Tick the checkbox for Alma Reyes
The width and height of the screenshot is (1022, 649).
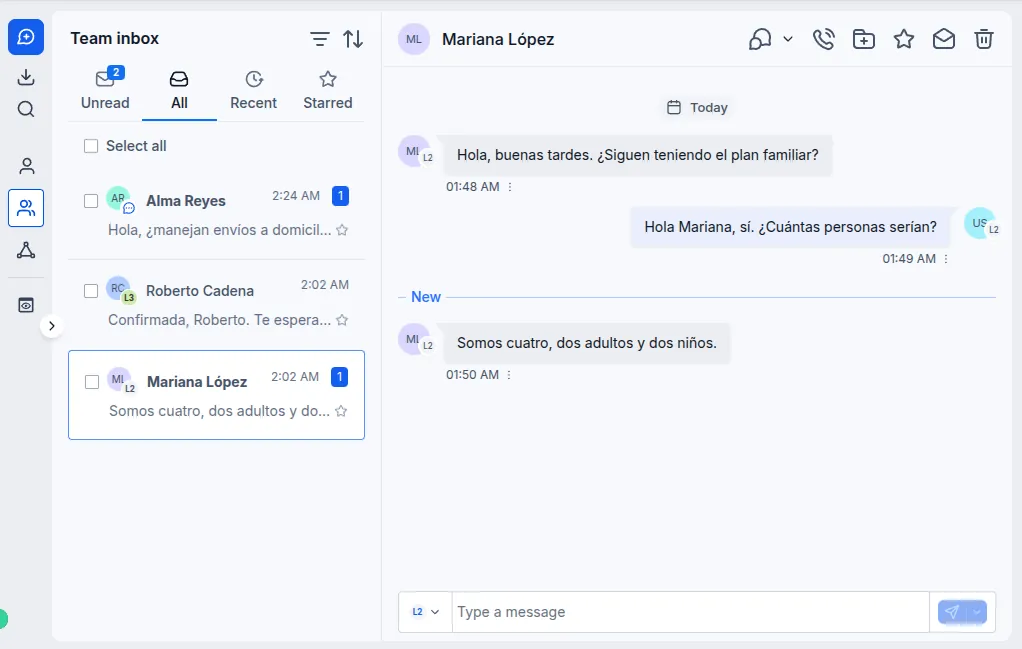pos(91,201)
